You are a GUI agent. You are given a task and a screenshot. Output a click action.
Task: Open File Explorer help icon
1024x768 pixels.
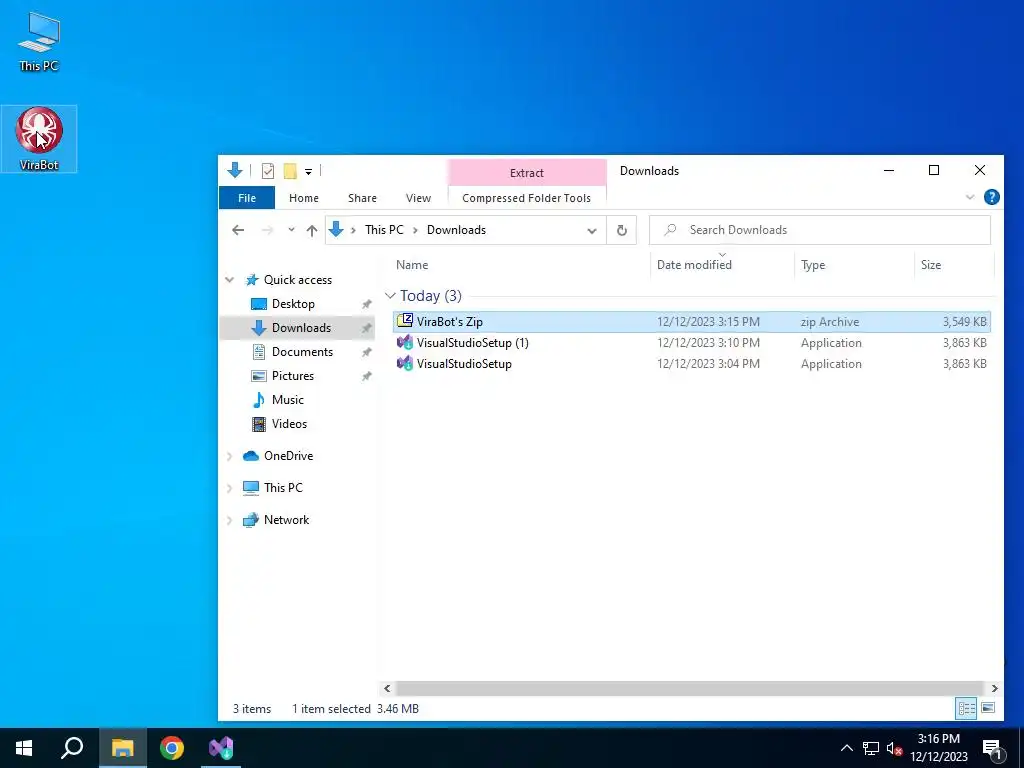991,197
